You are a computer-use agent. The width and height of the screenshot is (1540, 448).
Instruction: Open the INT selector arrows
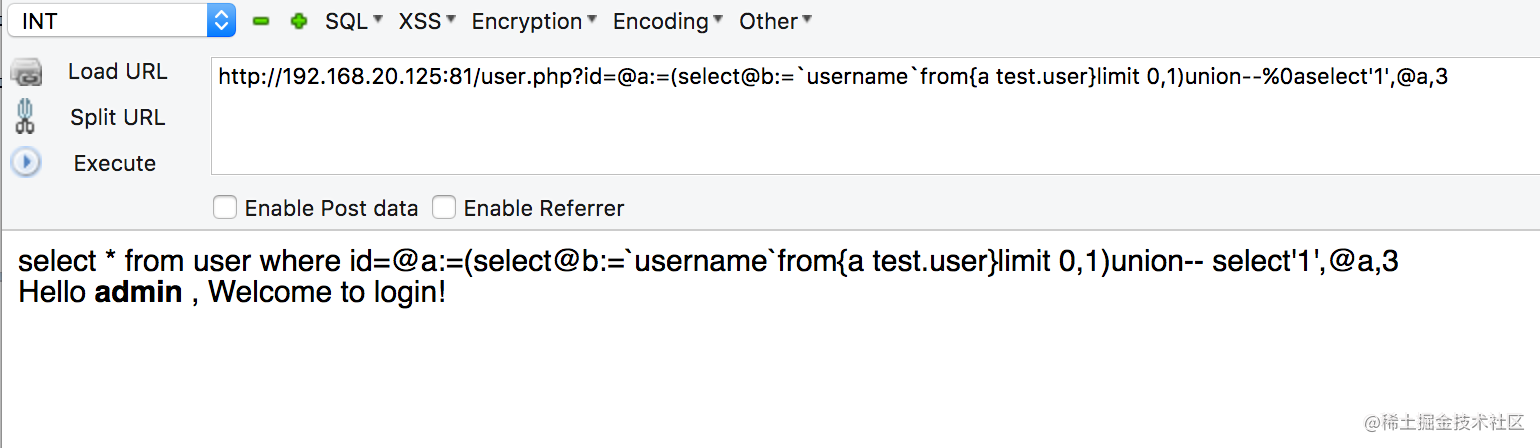221,20
